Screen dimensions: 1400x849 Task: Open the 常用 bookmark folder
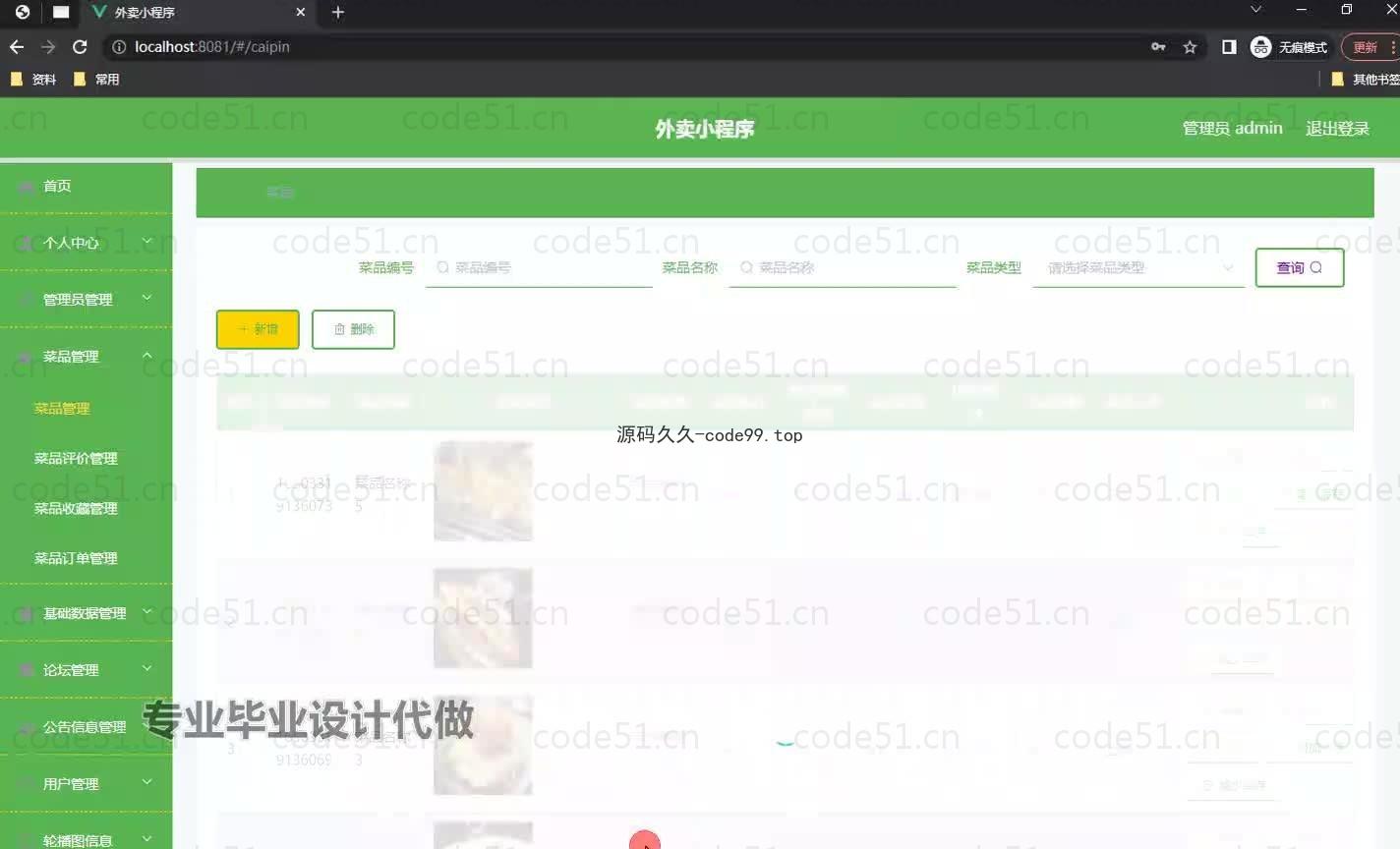[96, 80]
